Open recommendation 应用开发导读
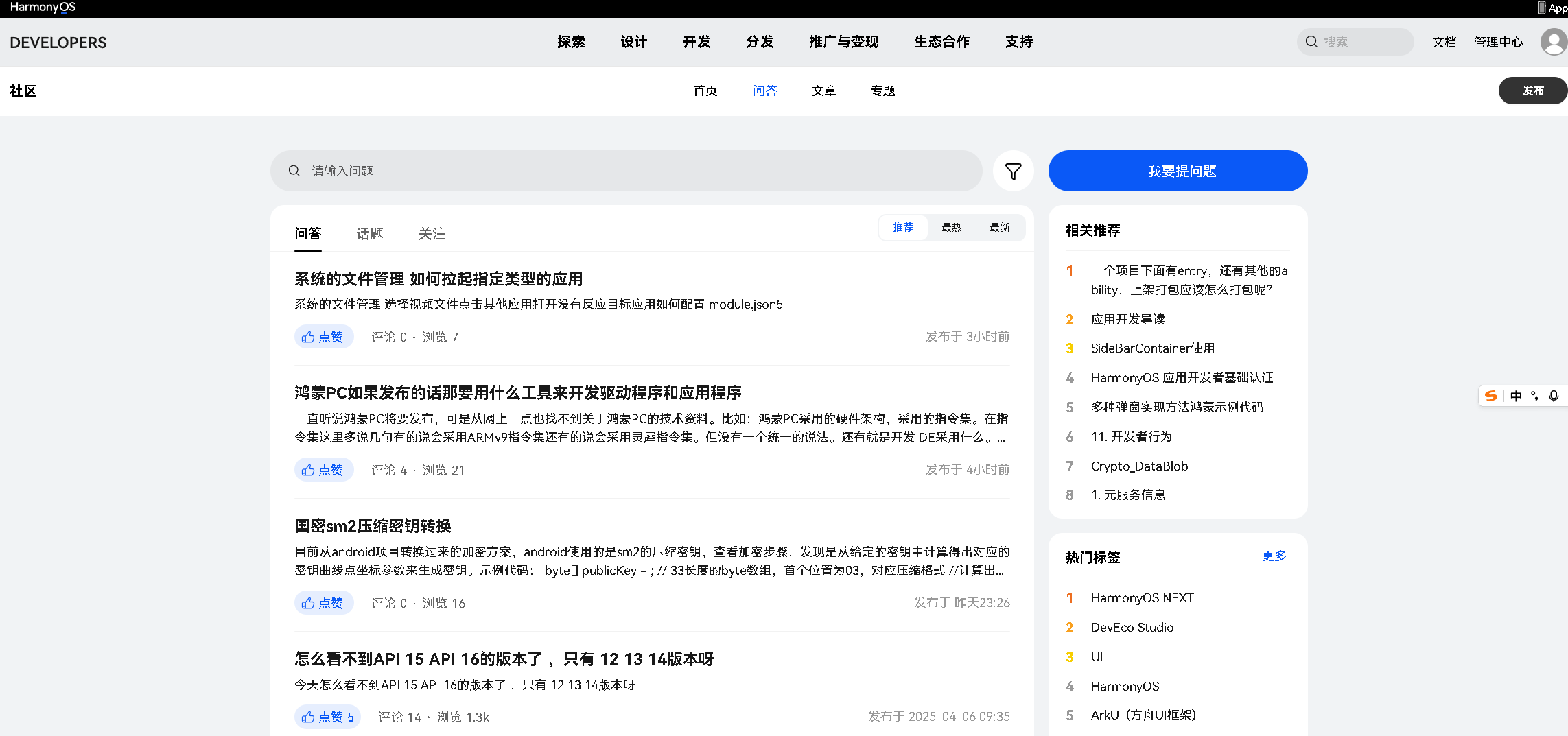The image size is (1568, 736). (1128, 319)
